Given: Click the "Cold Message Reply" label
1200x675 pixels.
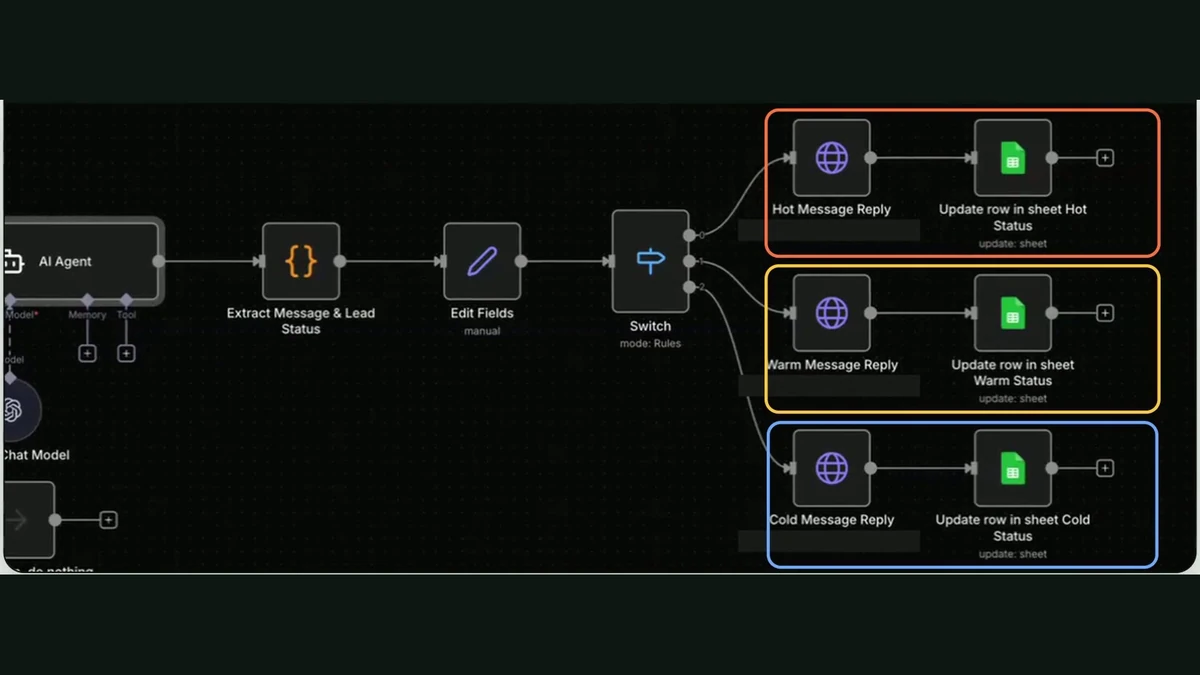Looking at the screenshot, I should (x=832, y=520).
